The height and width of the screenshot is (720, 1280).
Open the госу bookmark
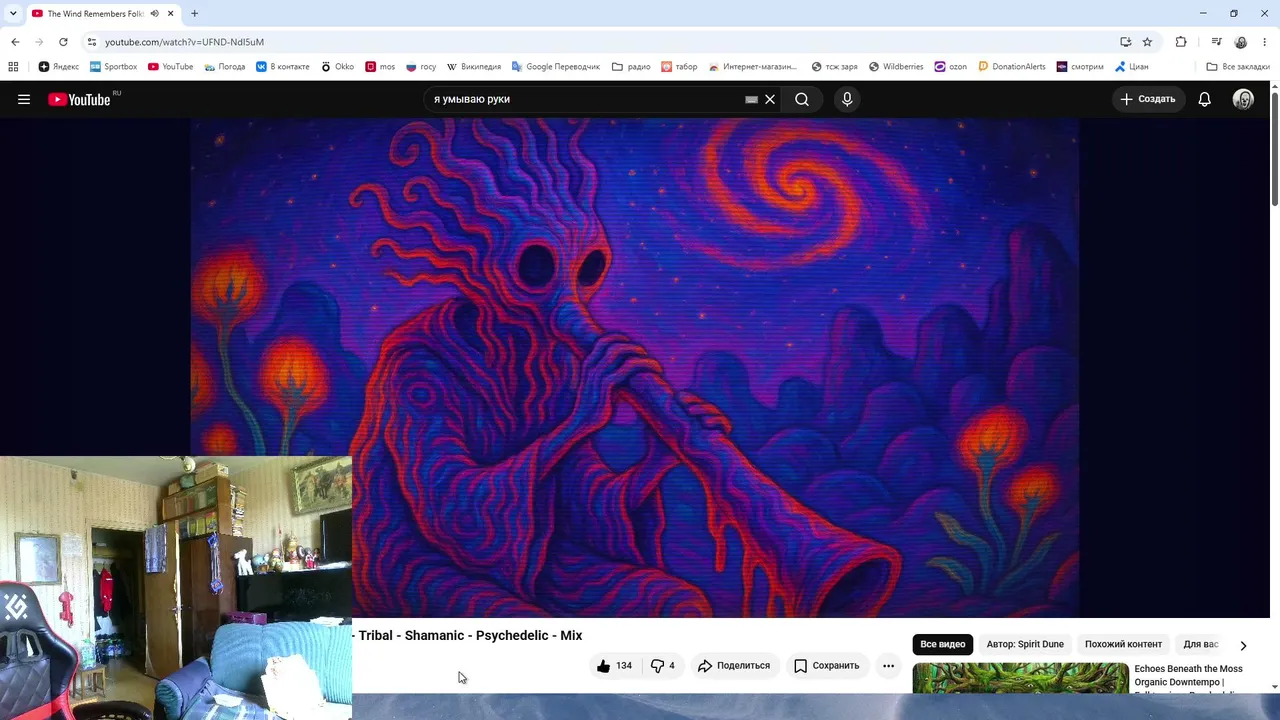point(421,67)
